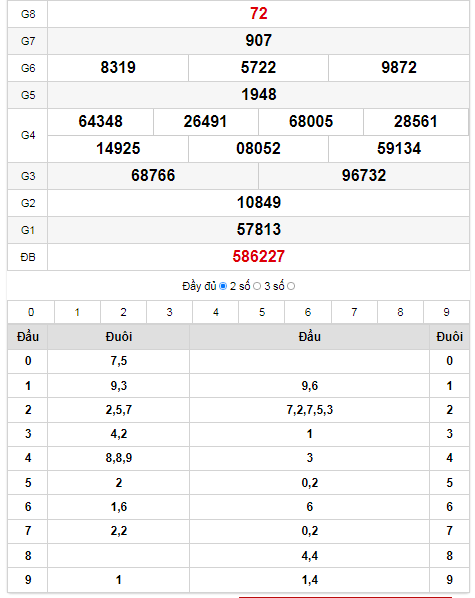
Task: Select the '3 số' radio option
Action: click(291, 286)
